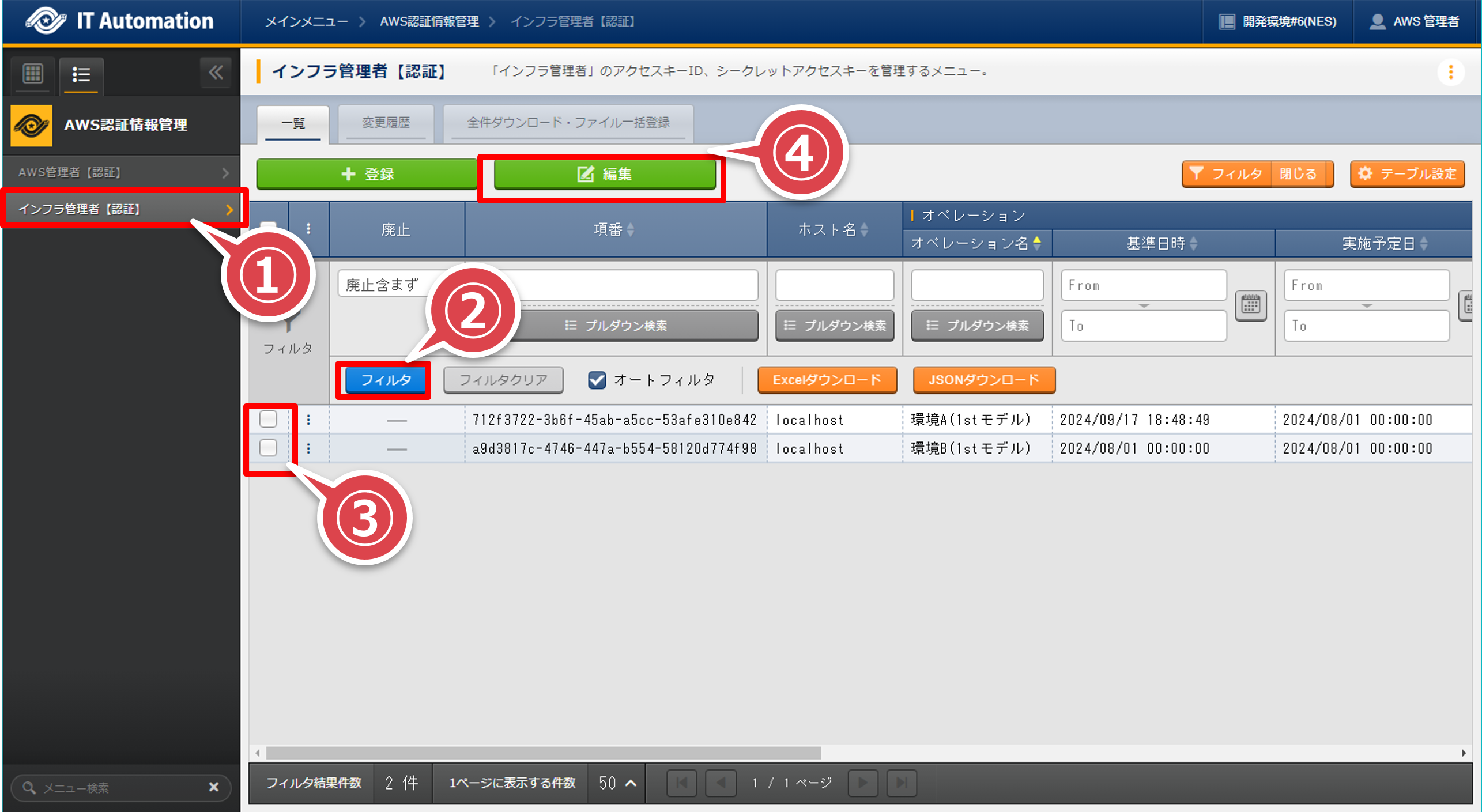This screenshot has height=812, width=1482.
Task: Check the checkbox for the 環境A row
Action: tap(268, 419)
